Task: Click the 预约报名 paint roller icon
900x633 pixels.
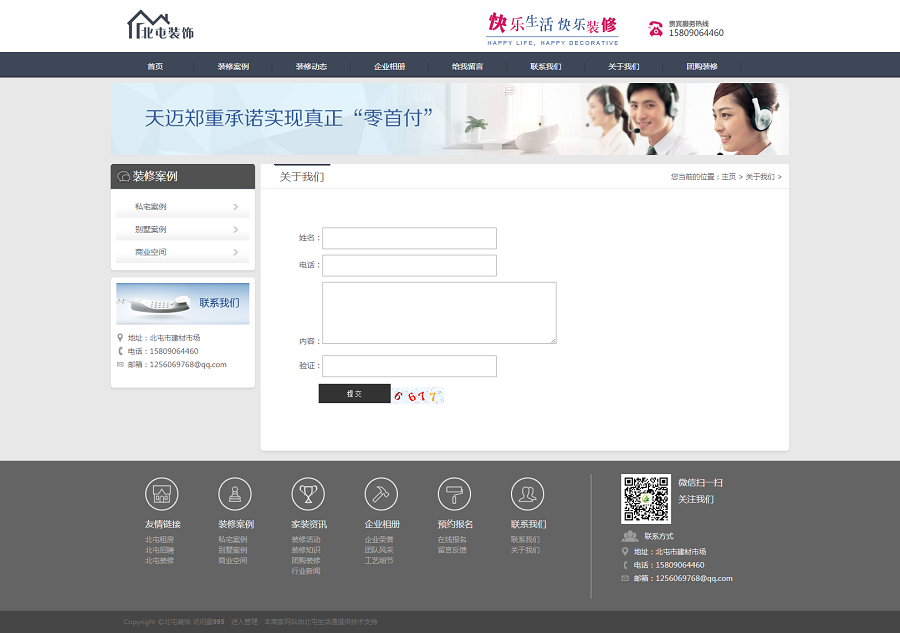Action: pyautogui.click(x=454, y=494)
